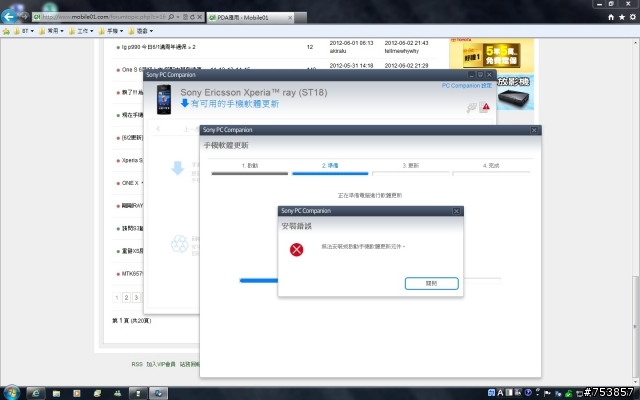Click the red warning notification icon
This screenshot has width=640, height=400.
485,107
